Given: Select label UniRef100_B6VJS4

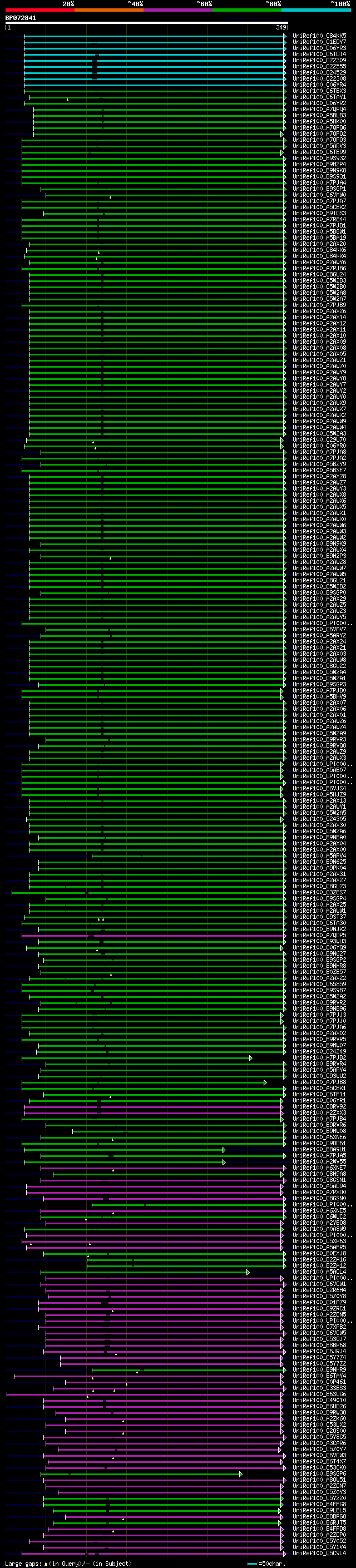Looking at the screenshot, I should 319,788.
